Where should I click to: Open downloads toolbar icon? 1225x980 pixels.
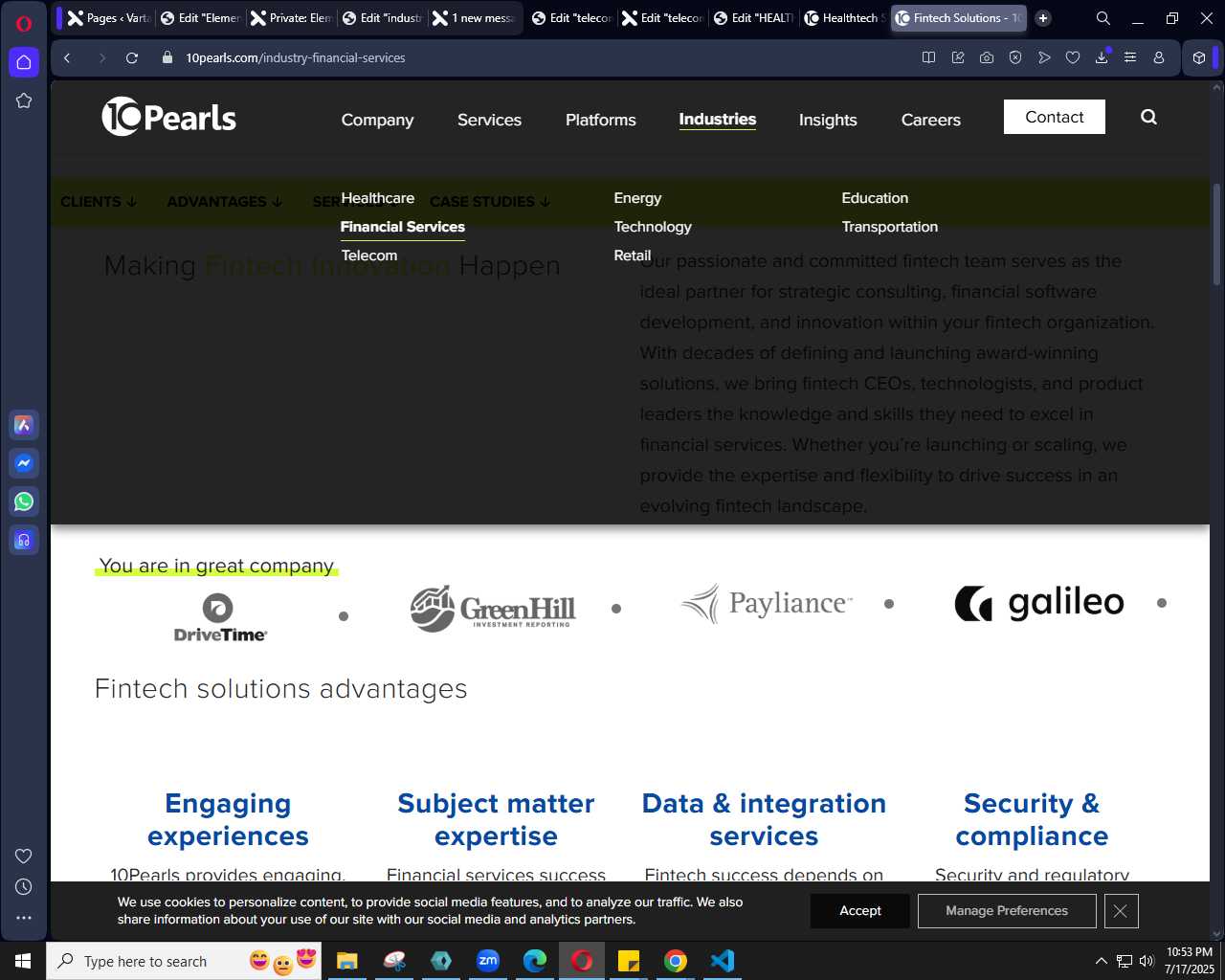click(1102, 57)
